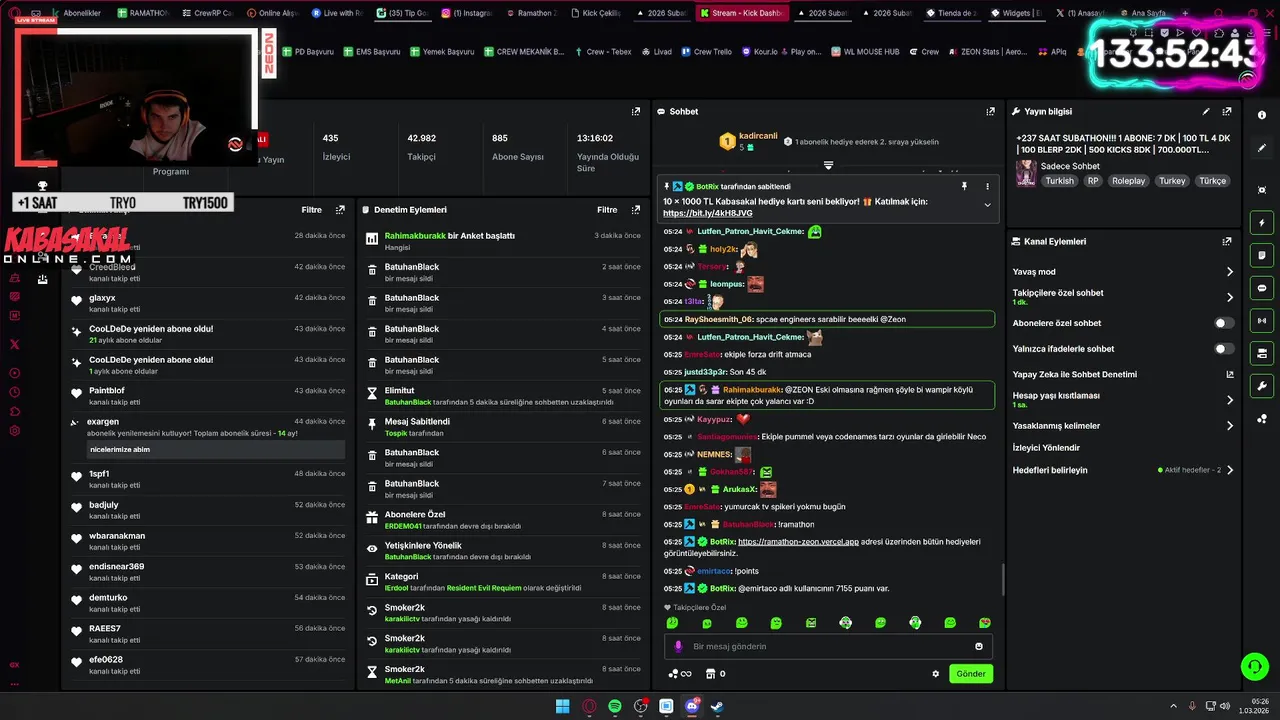1280x720 pixels.
Task: Click the purple microphone icon in chat input
Action: (678, 646)
